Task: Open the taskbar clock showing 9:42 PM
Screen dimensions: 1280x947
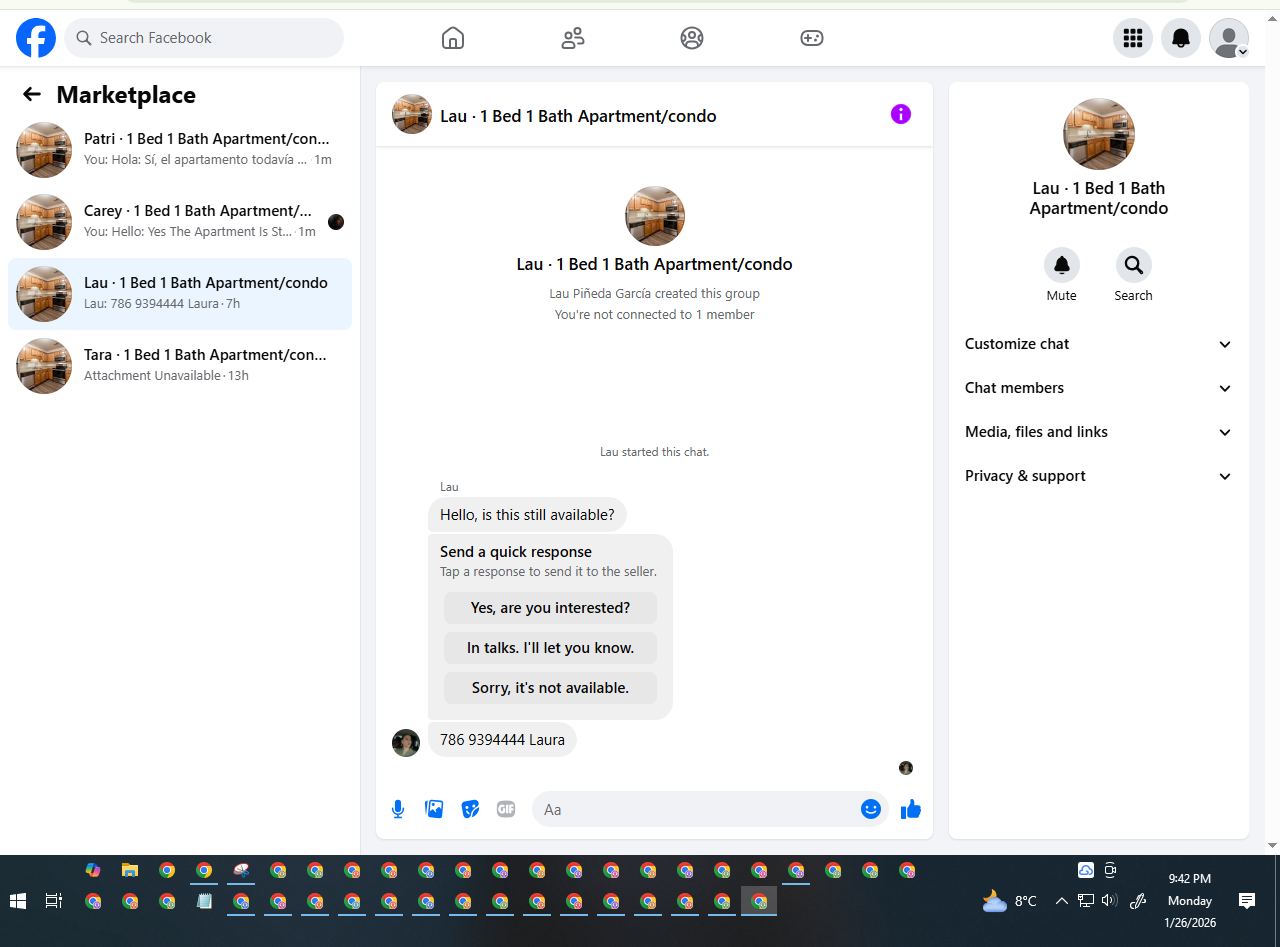Action: click(1190, 901)
